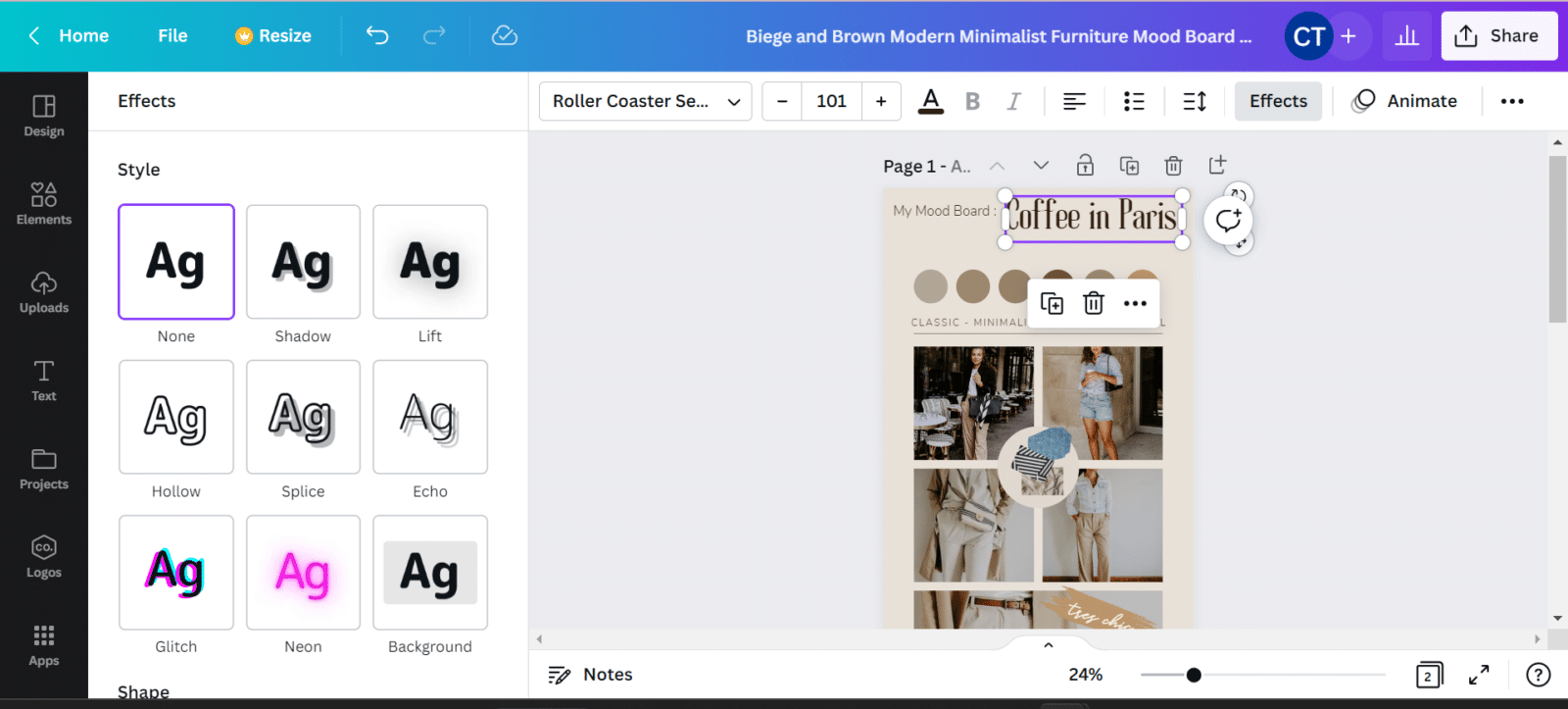Open the Apps sidebar panel

[x=44, y=645]
